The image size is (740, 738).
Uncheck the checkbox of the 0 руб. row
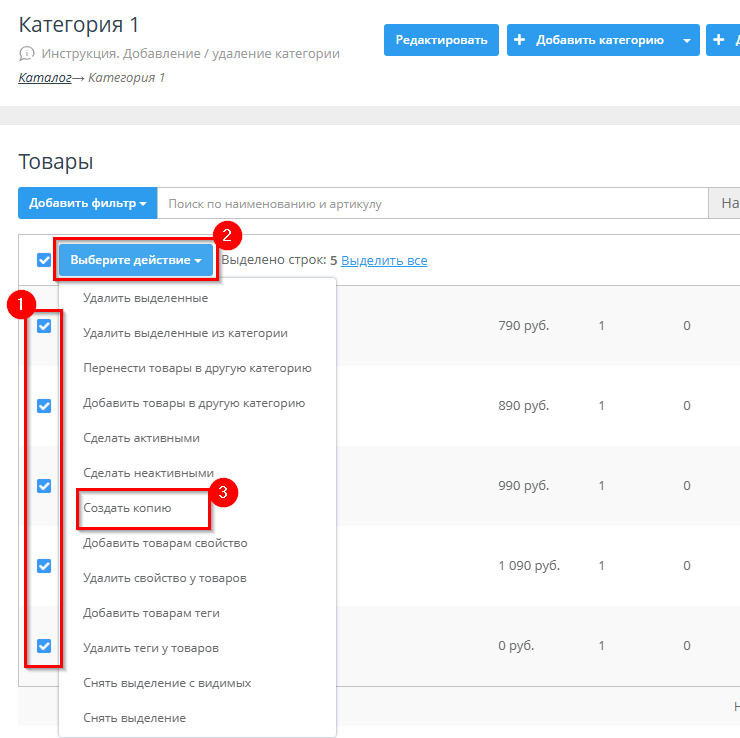[44, 646]
